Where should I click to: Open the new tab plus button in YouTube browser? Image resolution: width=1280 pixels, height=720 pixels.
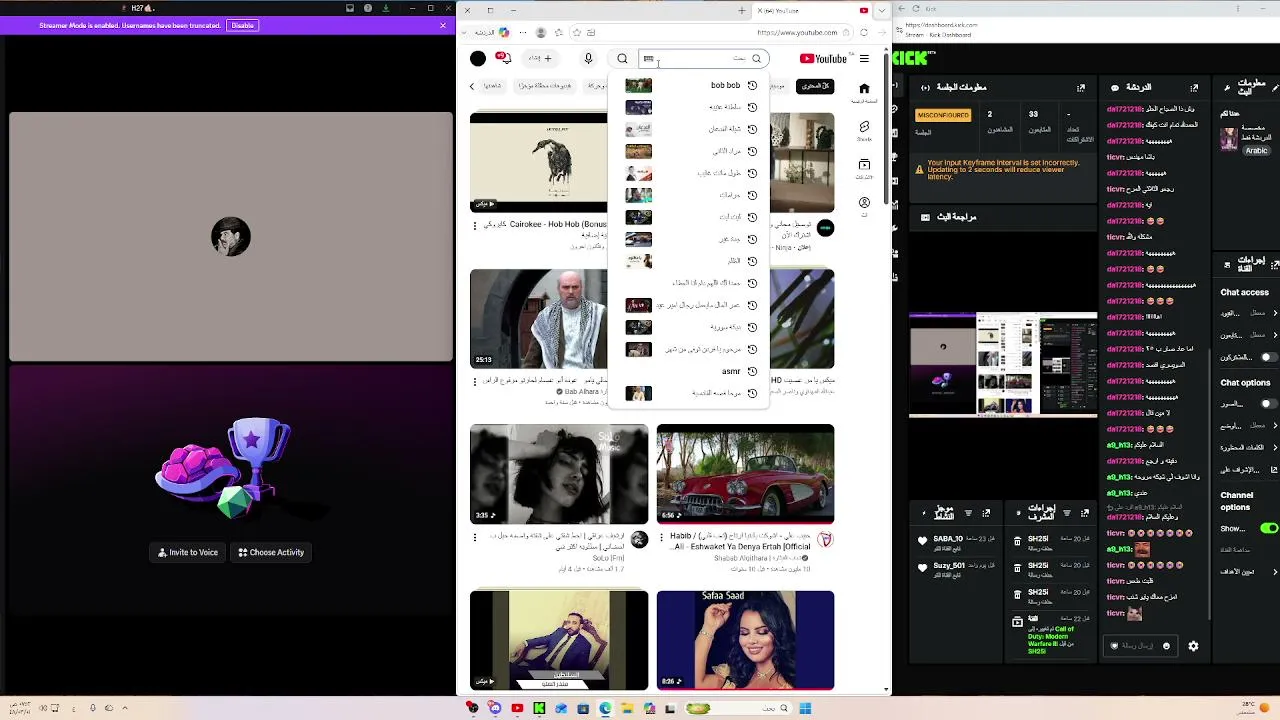741,10
